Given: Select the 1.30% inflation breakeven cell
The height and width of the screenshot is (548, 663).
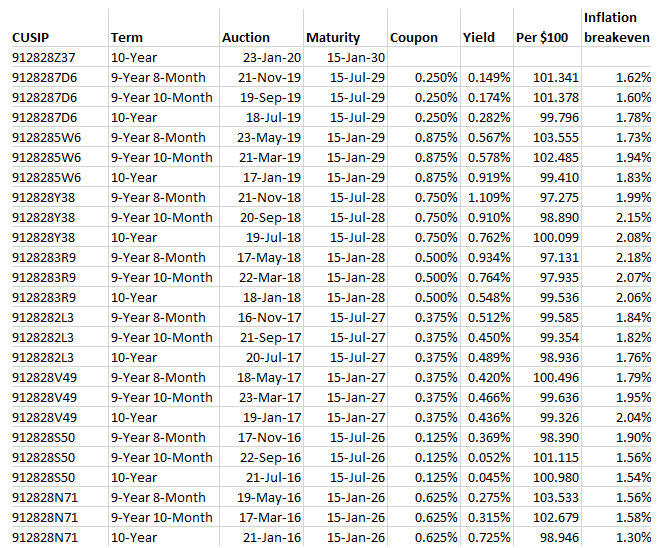Looking at the screenshot, I should (x=633, y=537).
